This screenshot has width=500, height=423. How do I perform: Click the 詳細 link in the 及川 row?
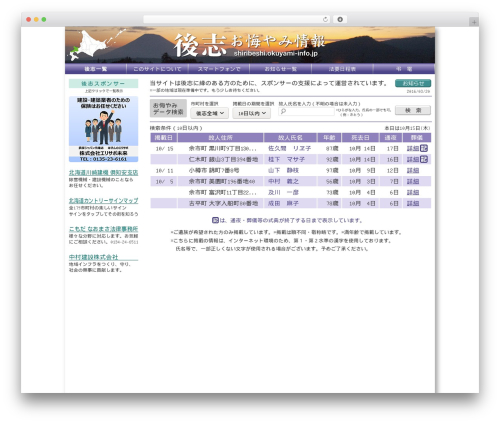413,193
